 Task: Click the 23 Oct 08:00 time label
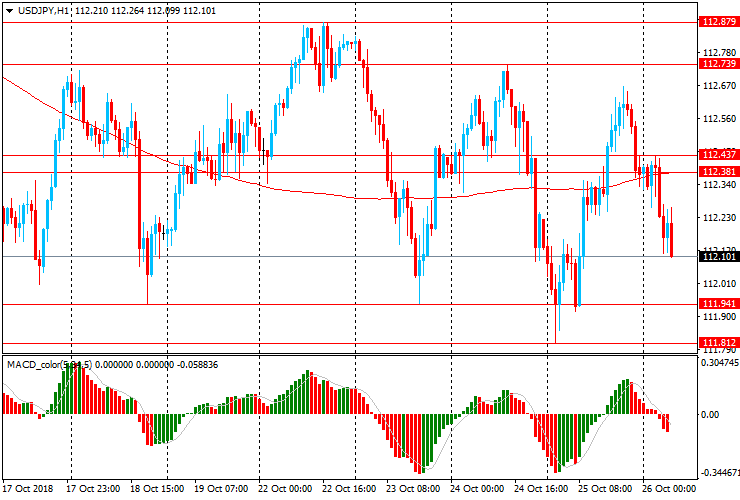click(x=413, y=489)
